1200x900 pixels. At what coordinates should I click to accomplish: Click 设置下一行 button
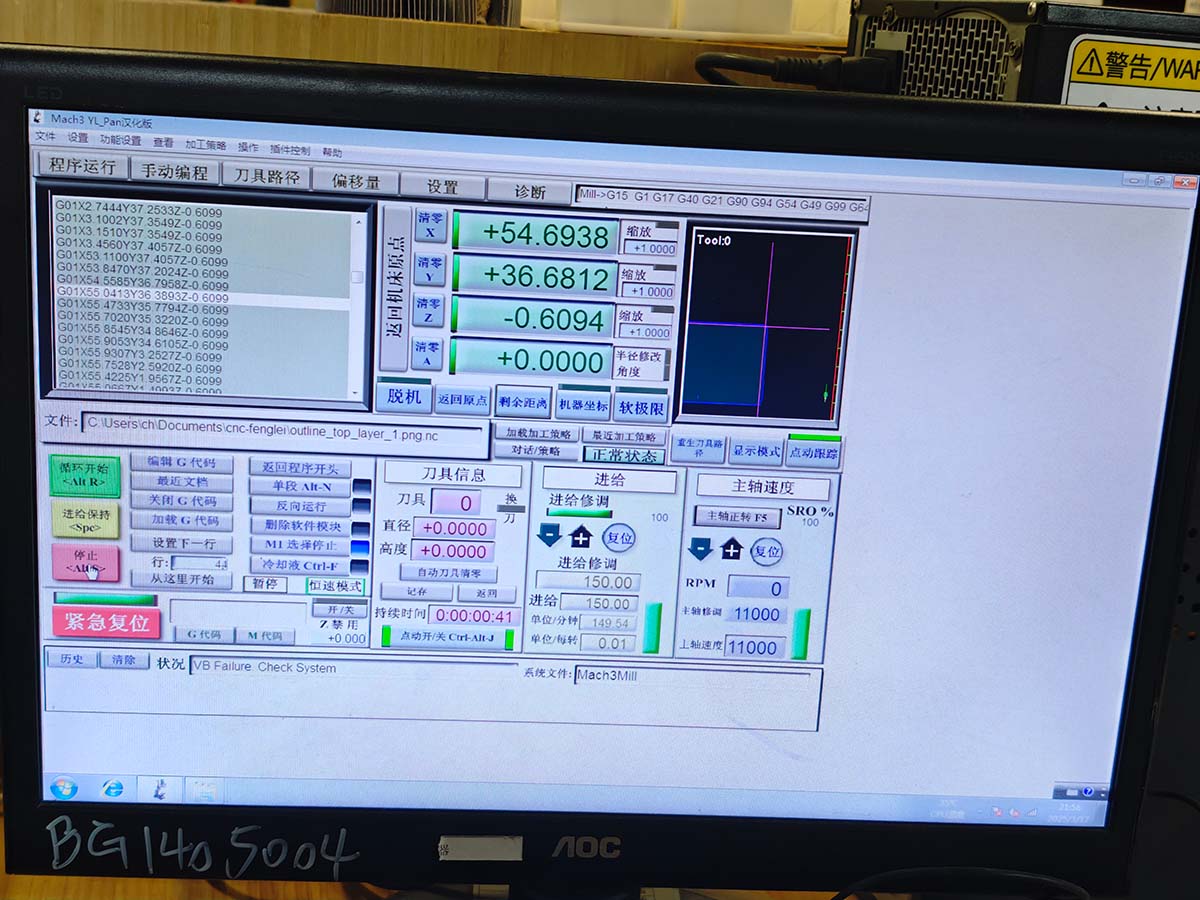click(x=181, y=543)
